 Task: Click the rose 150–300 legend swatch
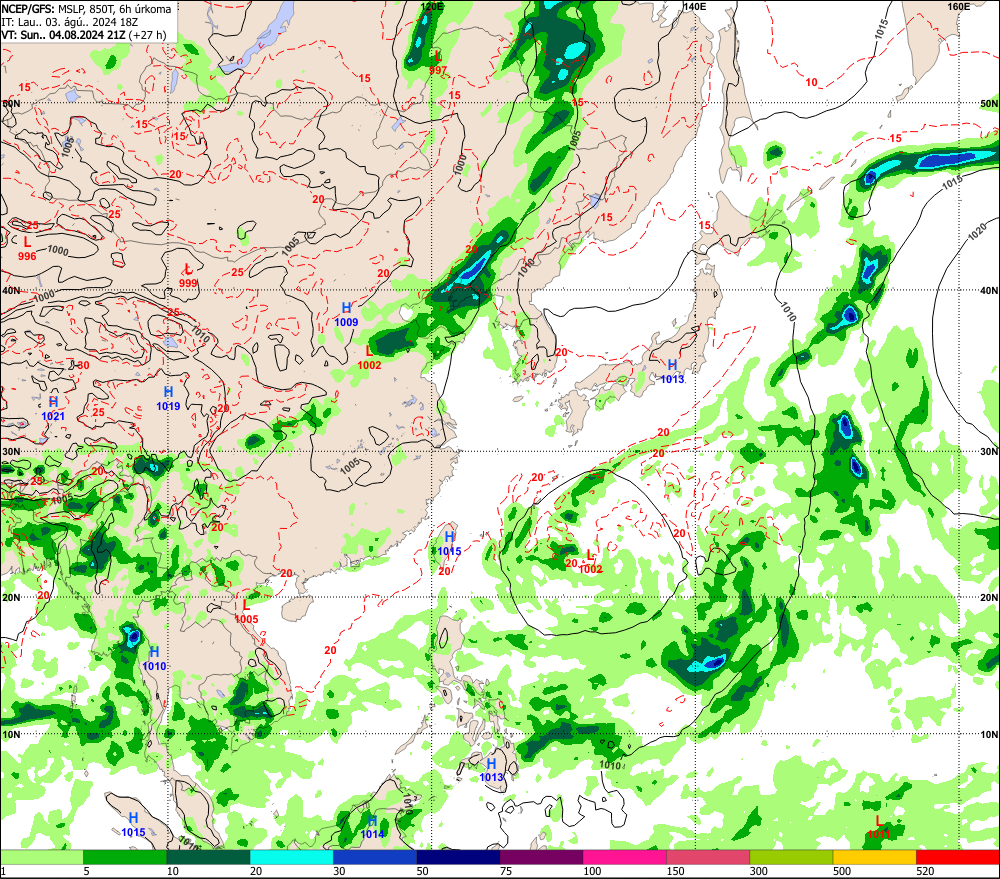(x=708, y=857)
